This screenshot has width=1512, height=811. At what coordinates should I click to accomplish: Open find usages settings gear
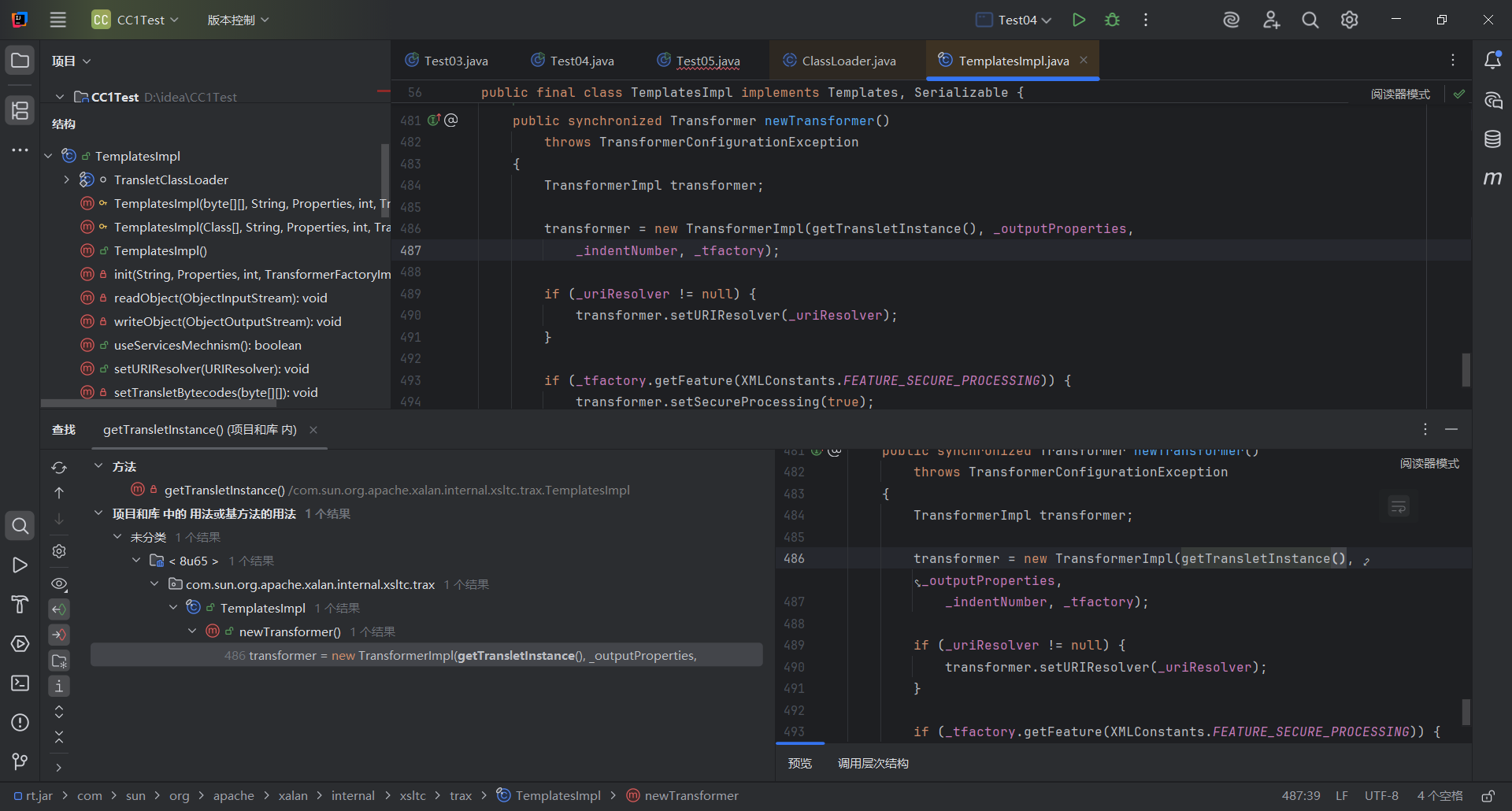[59, 551]
